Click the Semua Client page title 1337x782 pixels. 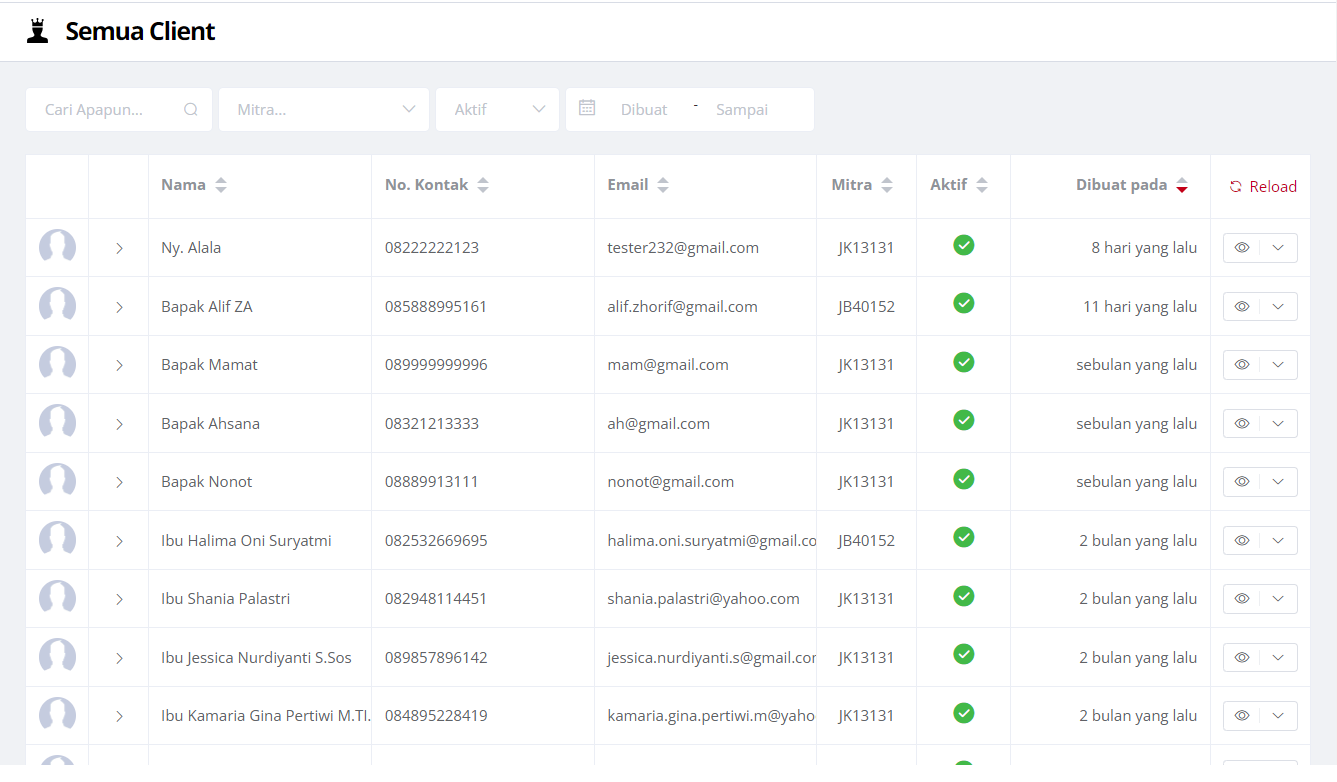[140, 31]
